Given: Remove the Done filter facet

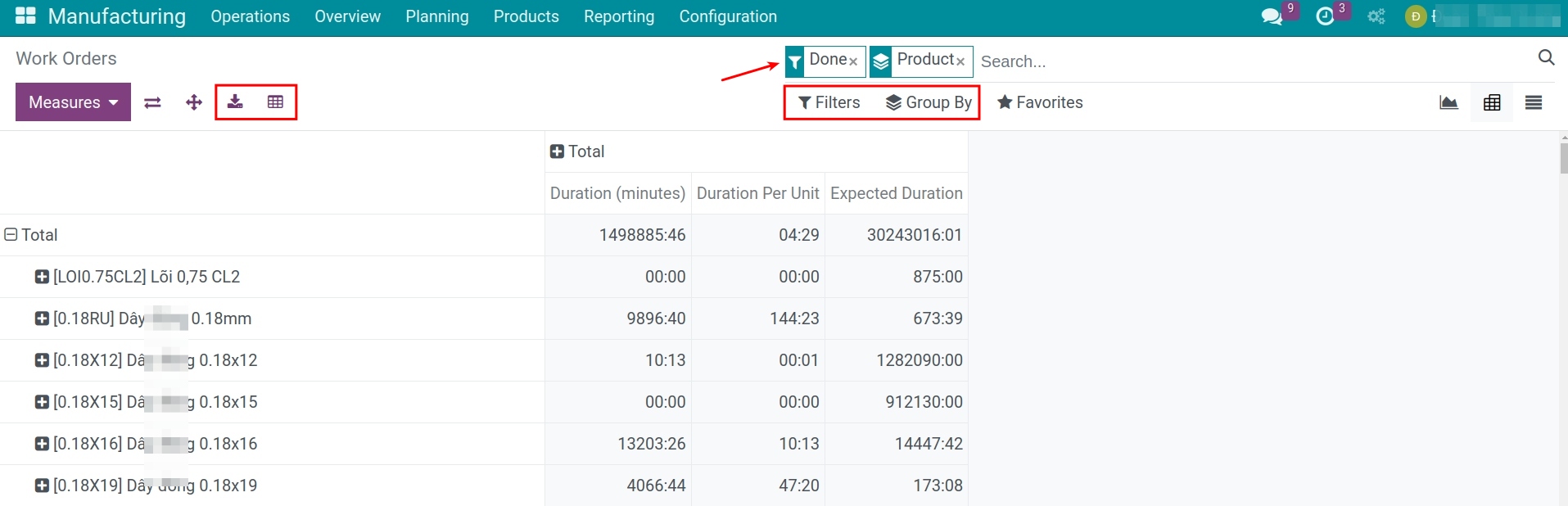Looking at the screenshot, I should click(x=853, y=61).
